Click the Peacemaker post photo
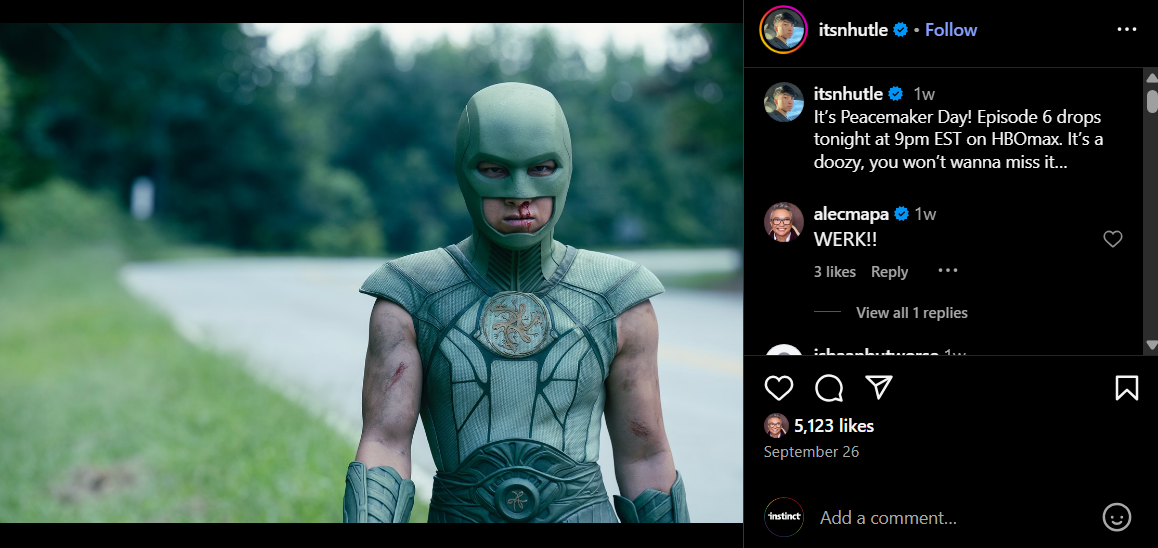 click(371, 273)
